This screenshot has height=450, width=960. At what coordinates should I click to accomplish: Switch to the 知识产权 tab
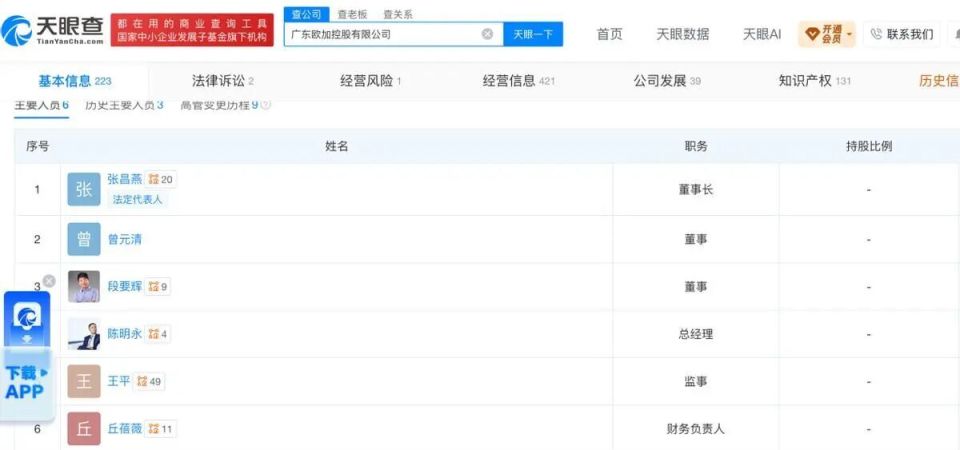point(814,81)
